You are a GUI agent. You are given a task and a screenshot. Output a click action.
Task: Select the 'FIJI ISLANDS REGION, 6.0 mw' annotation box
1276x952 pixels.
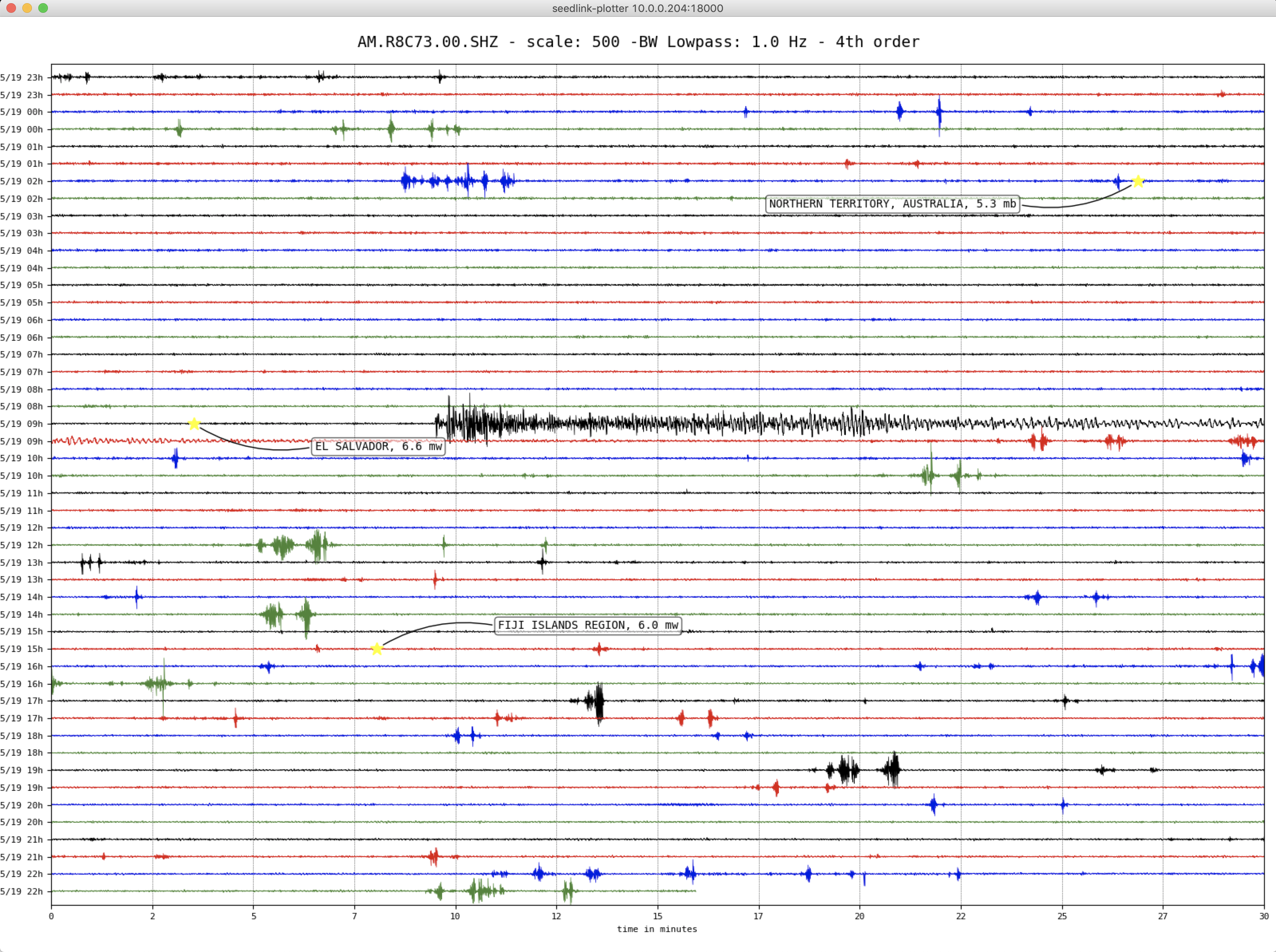tap(588, 625)
